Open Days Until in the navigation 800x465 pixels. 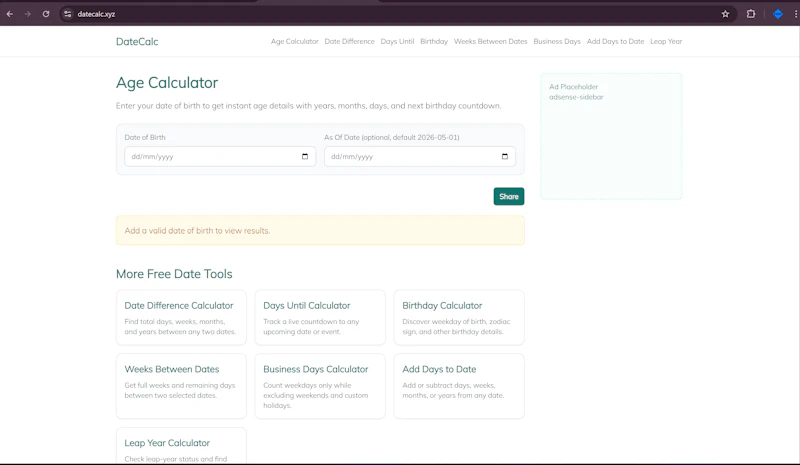point(397,41)
